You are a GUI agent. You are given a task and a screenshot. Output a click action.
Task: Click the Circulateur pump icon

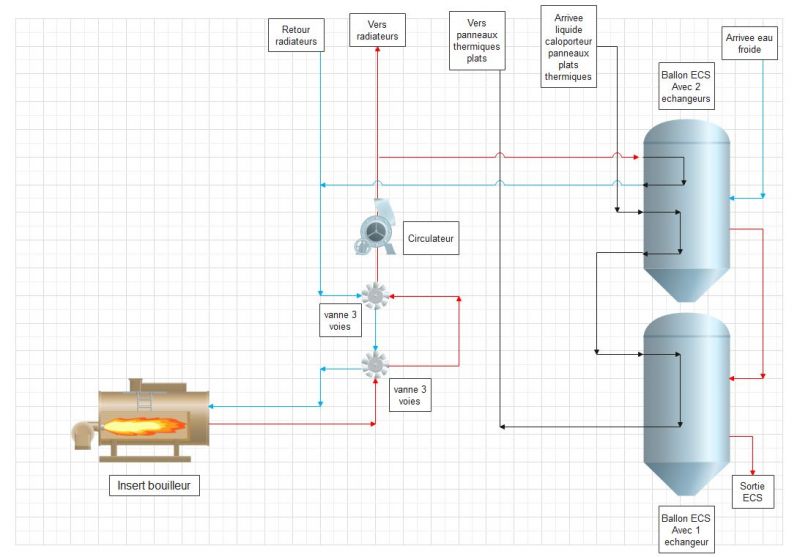(376, 227)
